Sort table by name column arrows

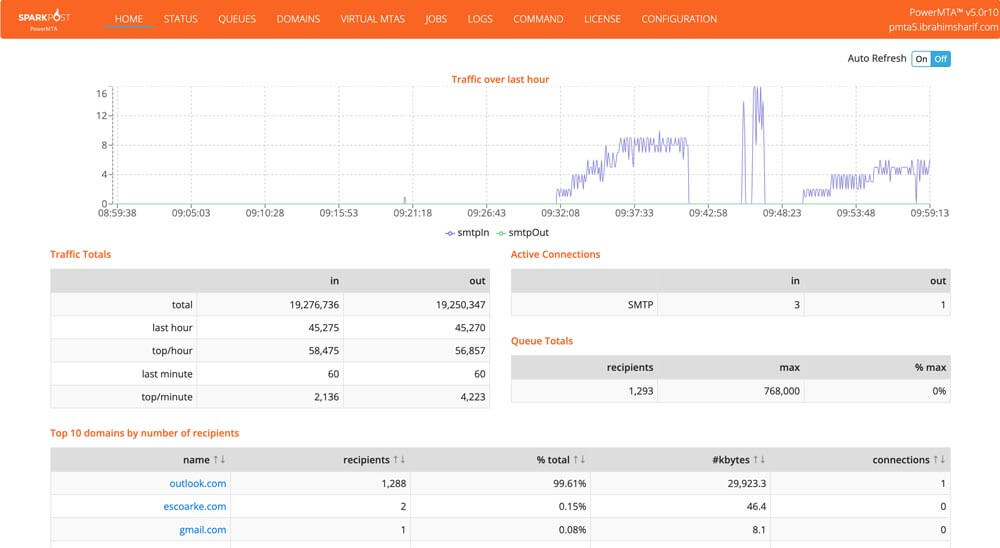(x=219, y=459)
